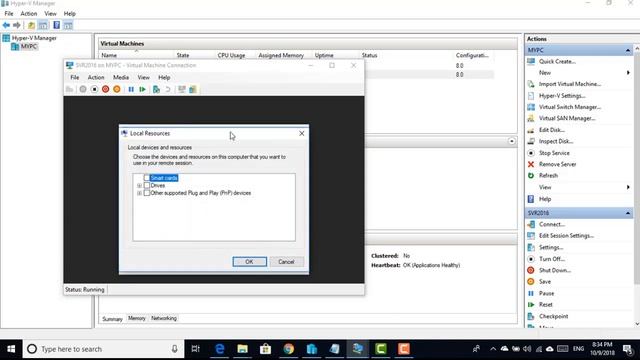Click Stop Service in Actions pane

point(554,153)
